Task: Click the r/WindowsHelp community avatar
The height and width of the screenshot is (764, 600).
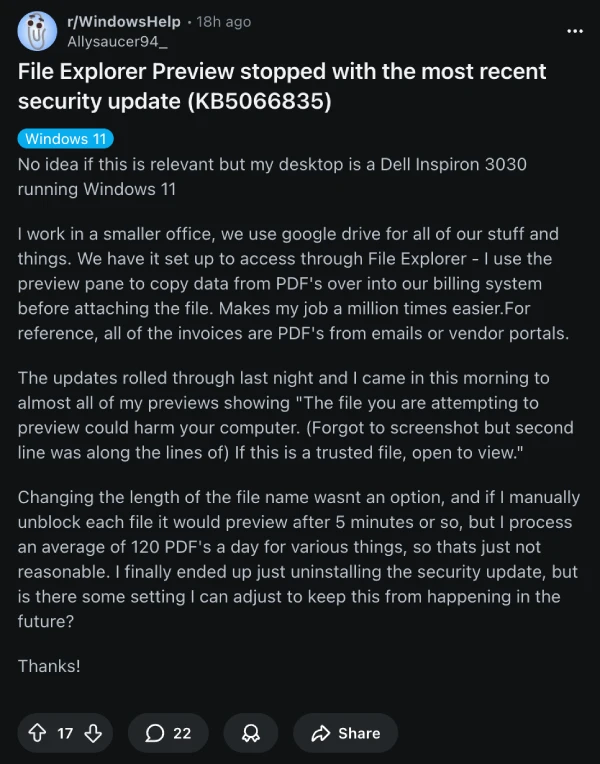Action: point(38,31)
